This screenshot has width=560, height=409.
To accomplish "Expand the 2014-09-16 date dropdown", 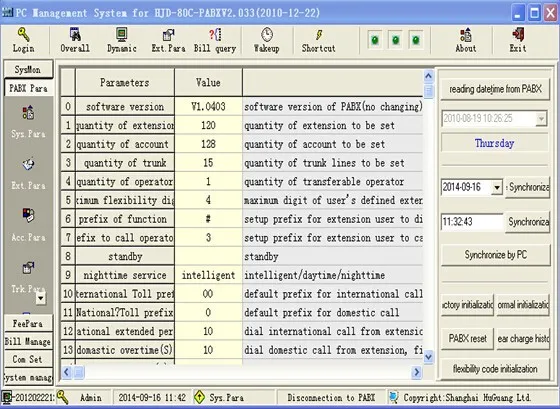I will 497,187.
